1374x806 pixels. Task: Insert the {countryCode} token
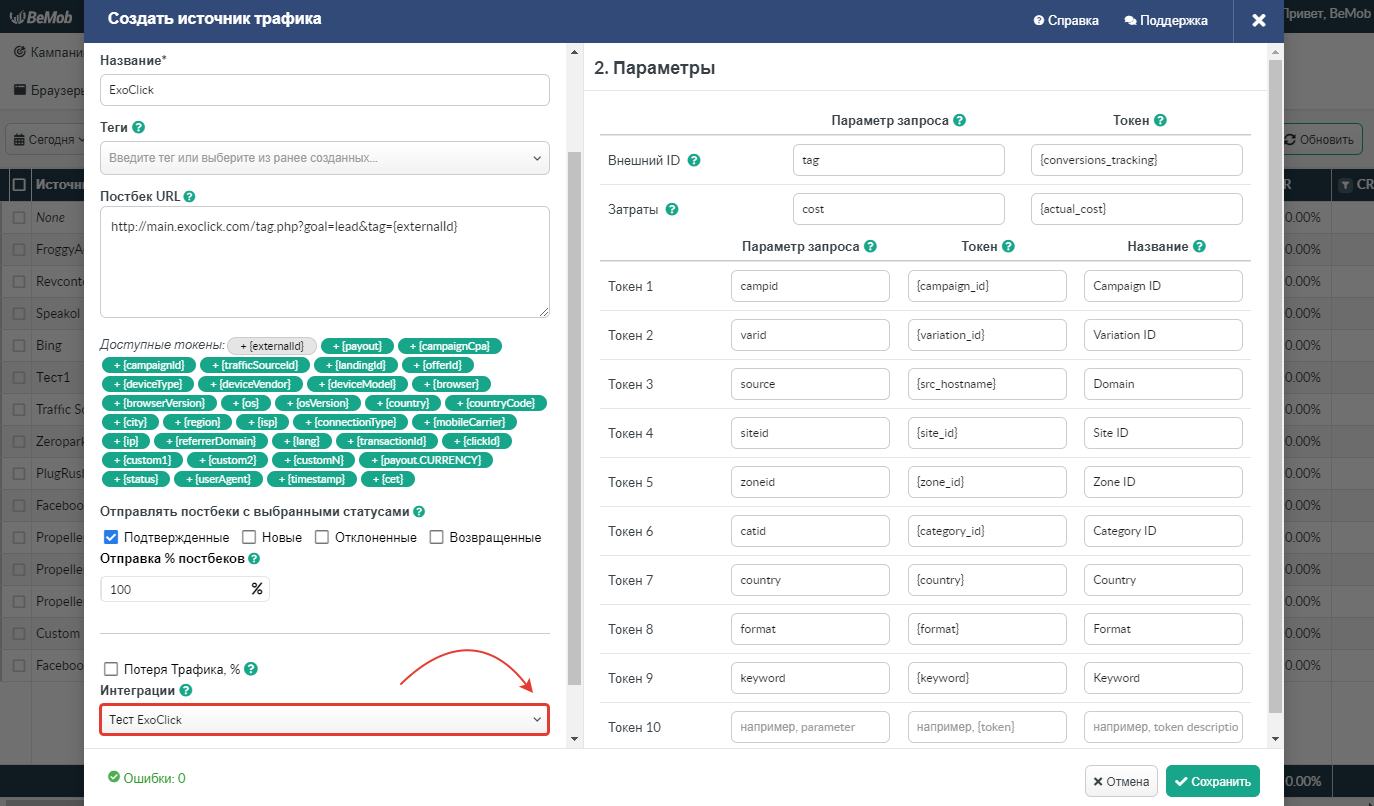(x=496, y=403)
